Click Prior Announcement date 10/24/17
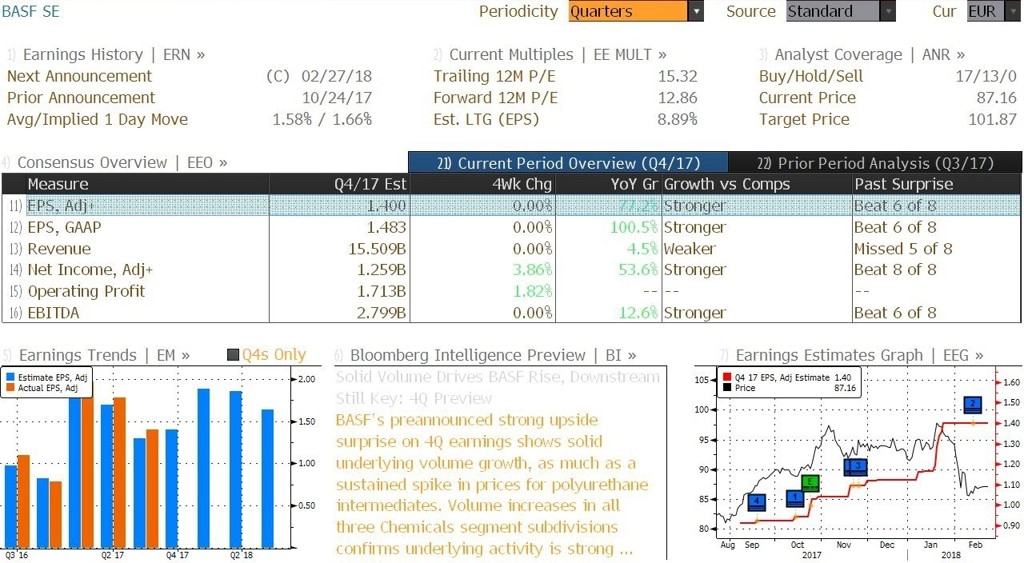Screen dimensions: 1024x563 tap(336, 97)
